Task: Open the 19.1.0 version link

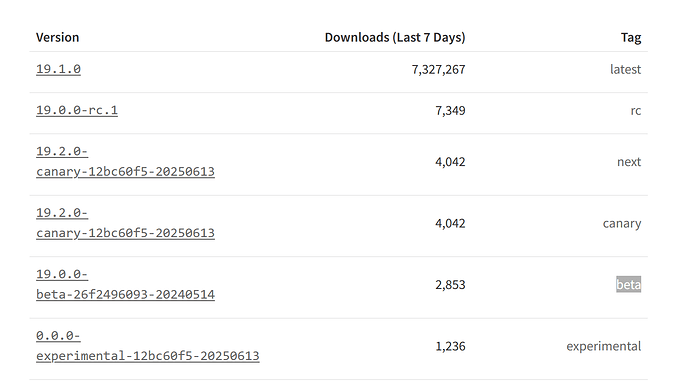Action: pyautogui.click(x=59, y=69)
